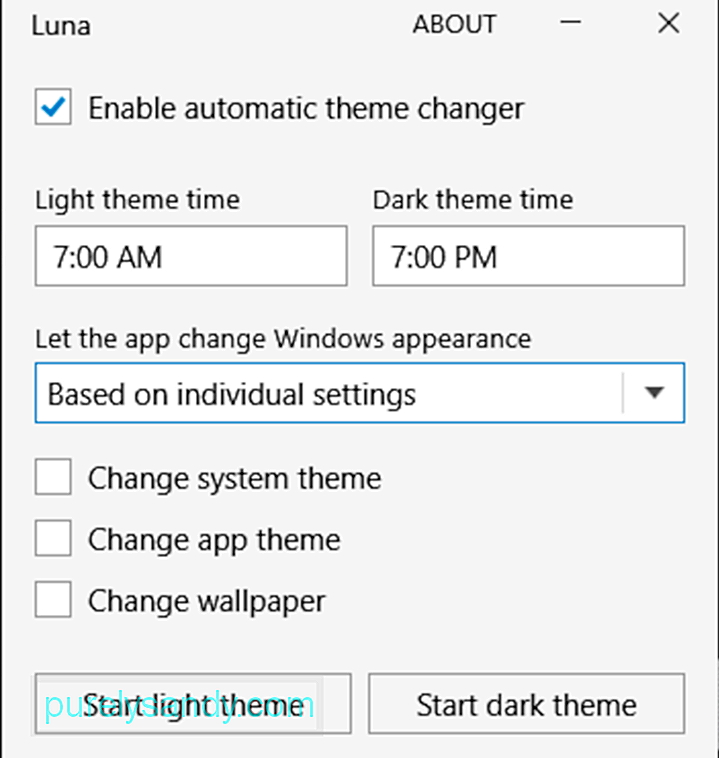Select the 7:00 AM time value
The height and width of the screenshot is (758, 719).
click(x=107, y=257)
